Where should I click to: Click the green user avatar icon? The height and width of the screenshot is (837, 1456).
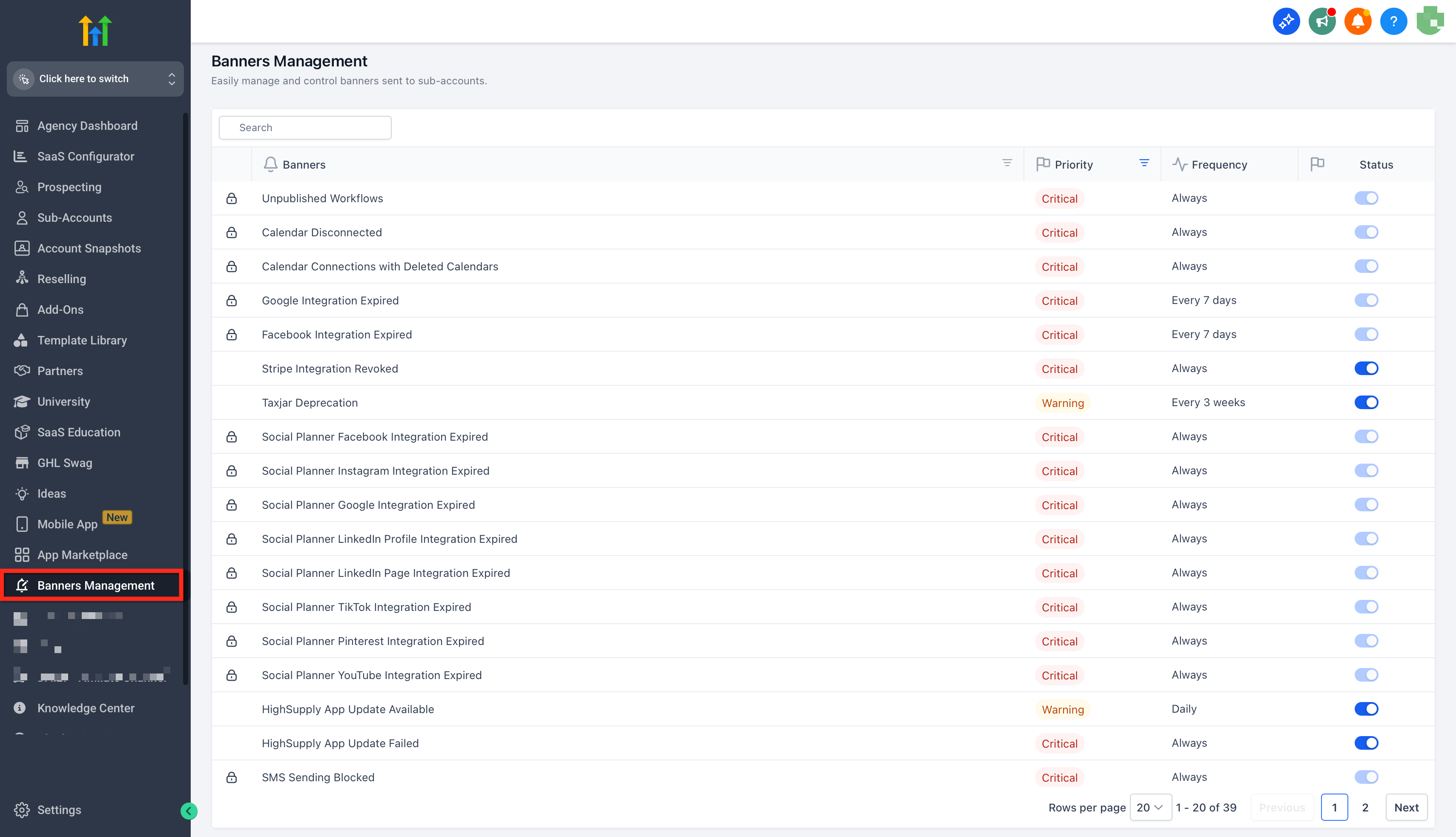[1430, 22]
